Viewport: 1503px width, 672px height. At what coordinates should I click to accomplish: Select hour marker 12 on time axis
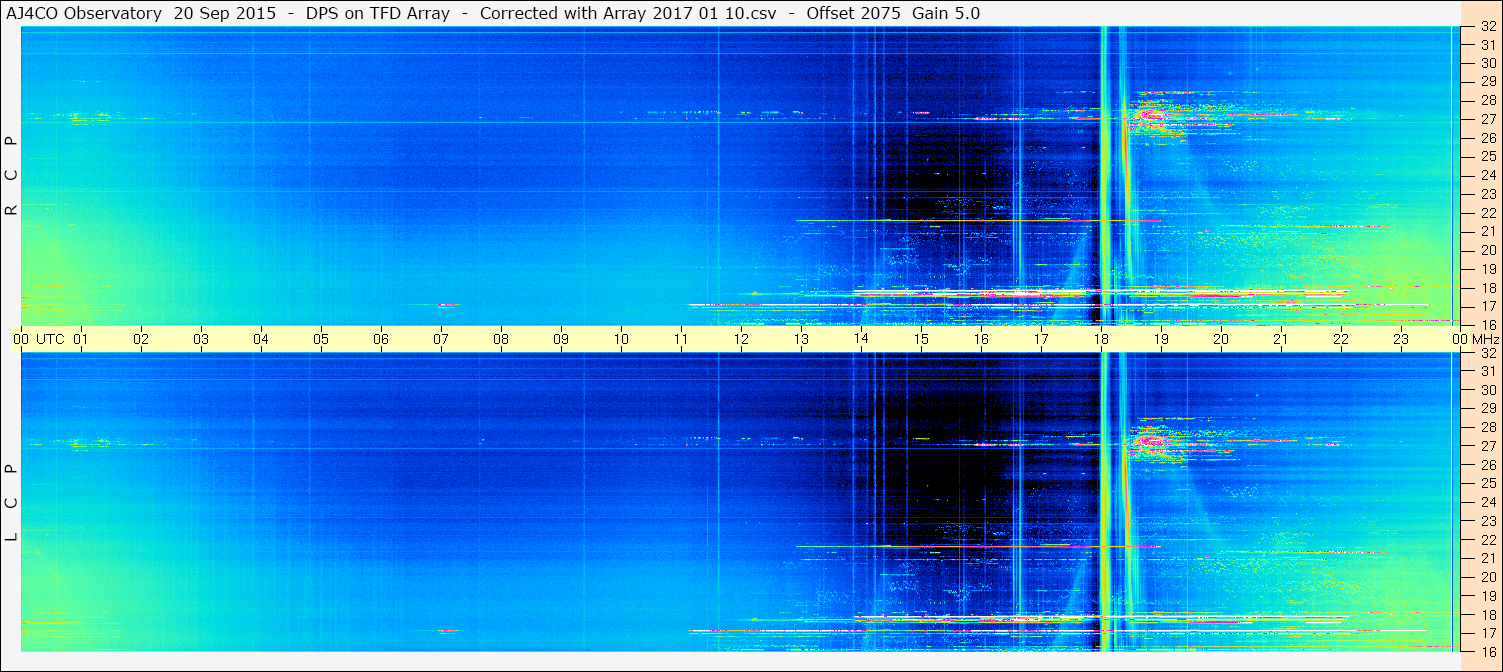pyautogui.click(x=741, y=339)
